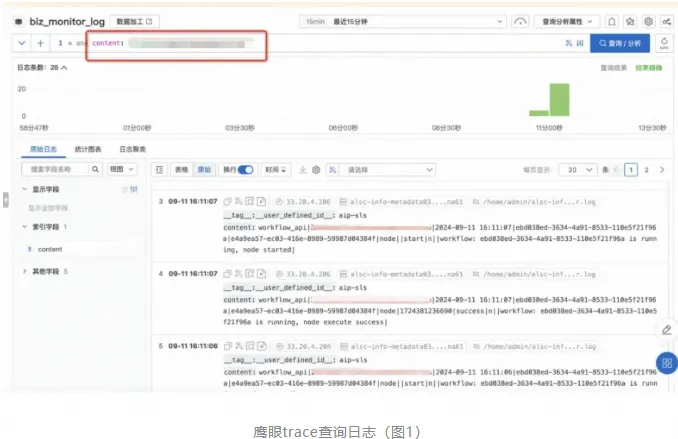
Task: Click the display settings gear in log toolbar
Action: pos(316,170)
